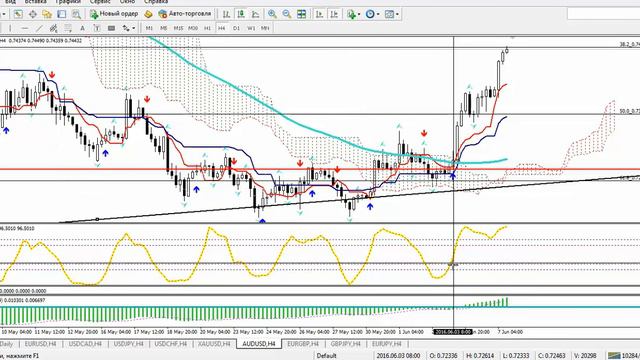The width and height of the screenshot is (640, 360).
Task: Select the dark rectangle drawing tool
Action: [x=111, y=28]
